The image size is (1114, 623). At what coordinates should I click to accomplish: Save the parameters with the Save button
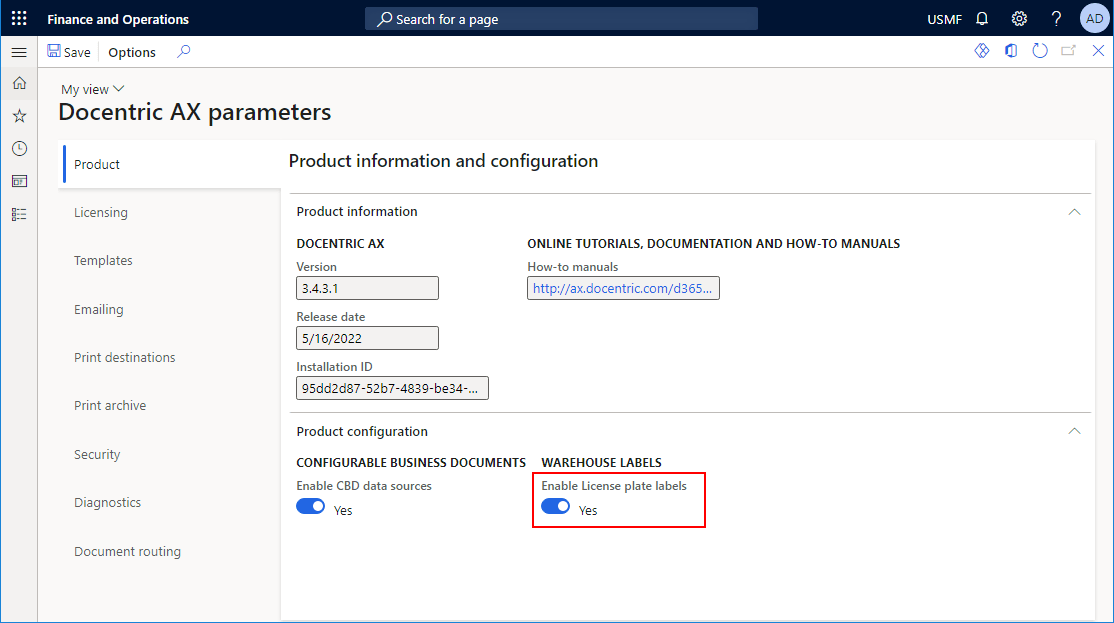tap(69, 52)
